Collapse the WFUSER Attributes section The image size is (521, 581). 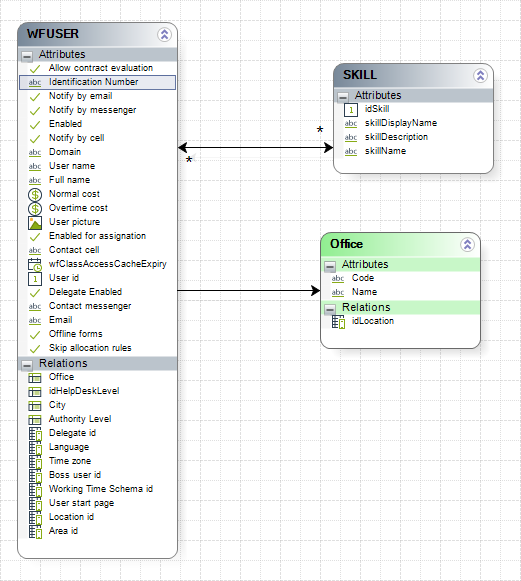[27, 56]
